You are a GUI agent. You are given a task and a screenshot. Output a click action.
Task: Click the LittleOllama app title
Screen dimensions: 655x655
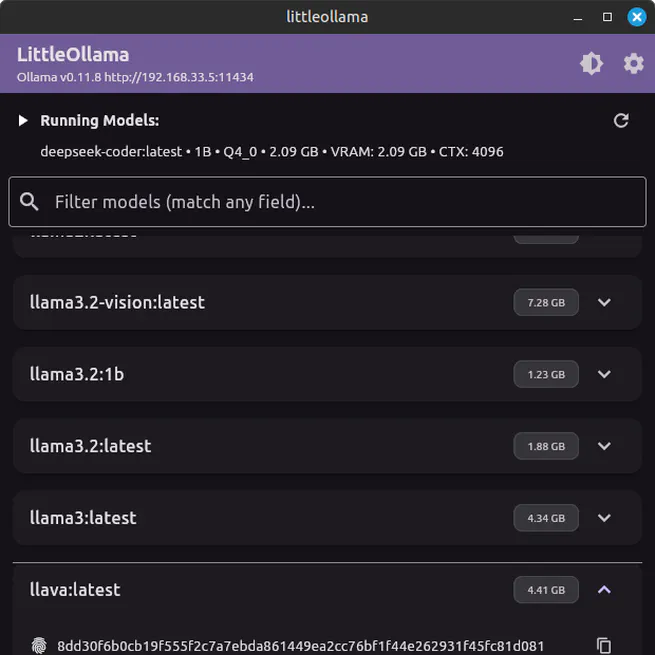73,55
